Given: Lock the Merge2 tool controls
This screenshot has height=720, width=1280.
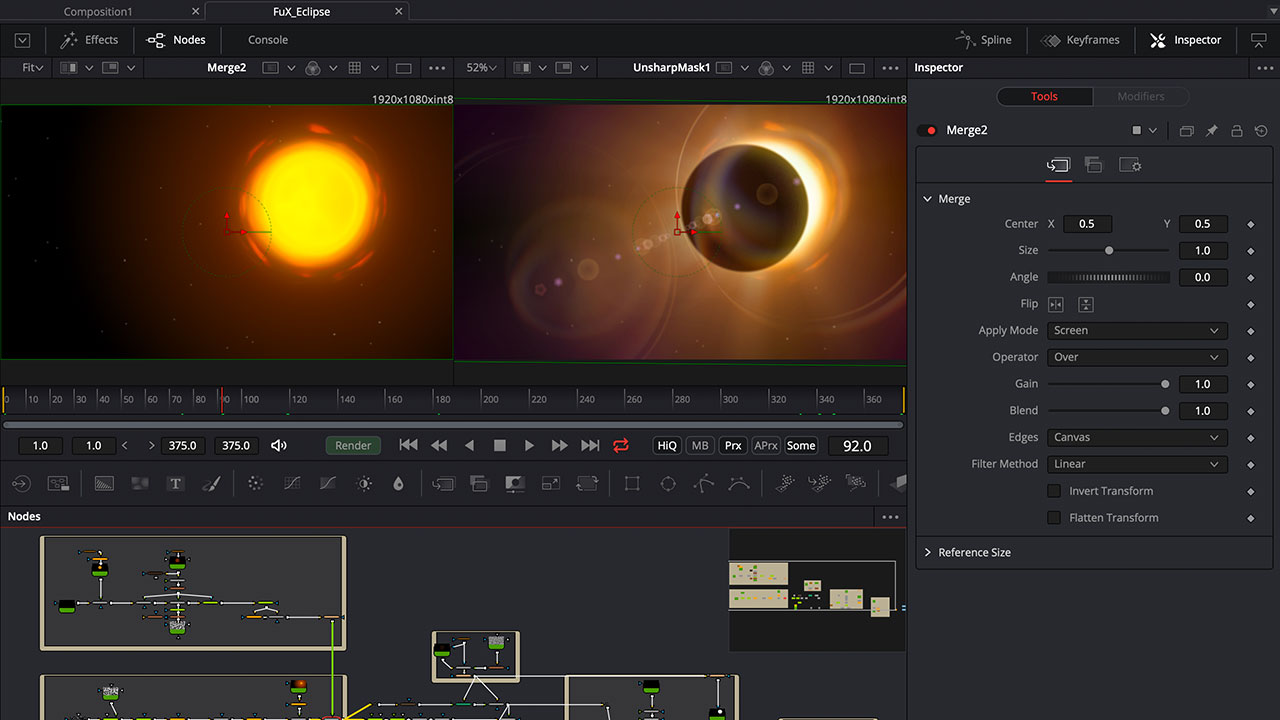Looking at the screenshot, I should point(1236,131).
